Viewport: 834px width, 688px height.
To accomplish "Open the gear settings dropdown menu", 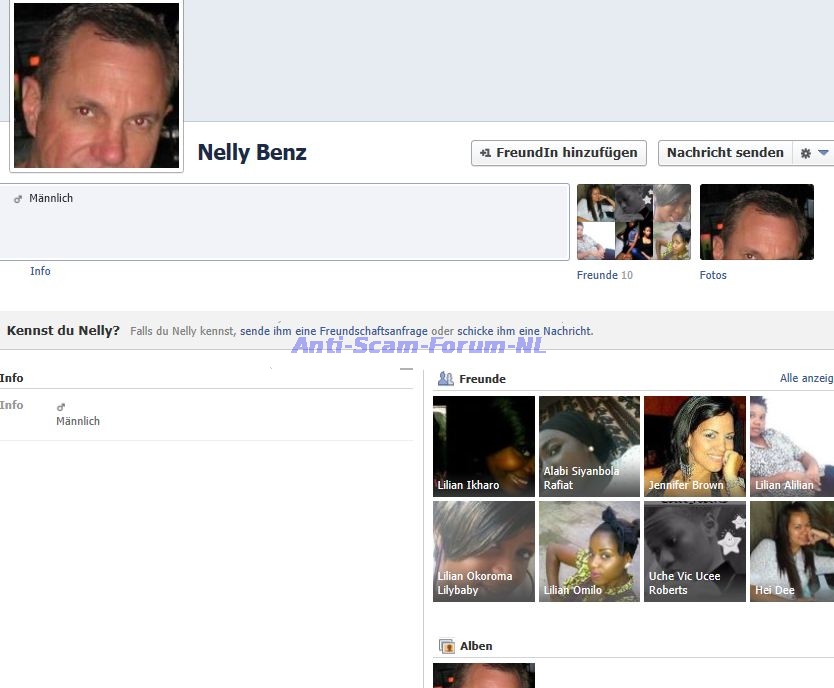I will click(x=814, y=153).
